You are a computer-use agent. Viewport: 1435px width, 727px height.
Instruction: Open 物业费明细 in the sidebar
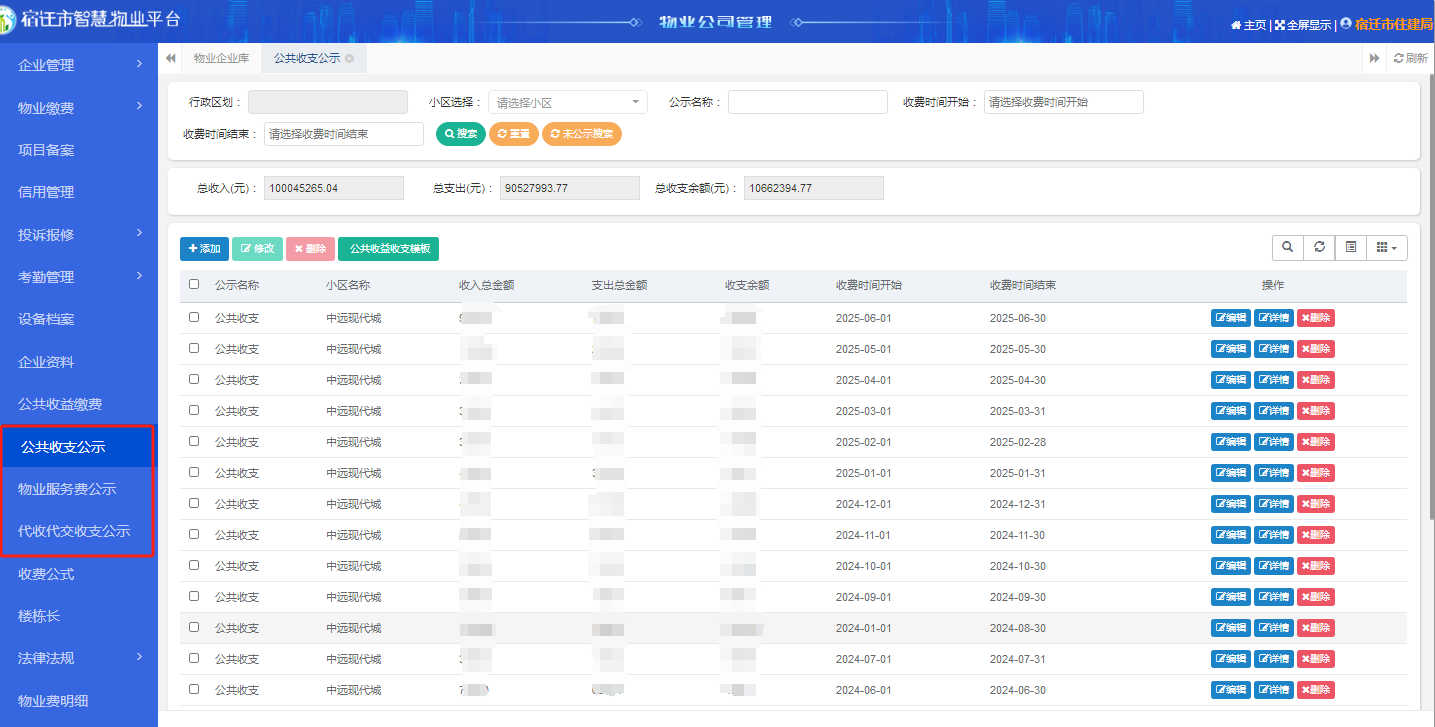(x=79, y=701)
